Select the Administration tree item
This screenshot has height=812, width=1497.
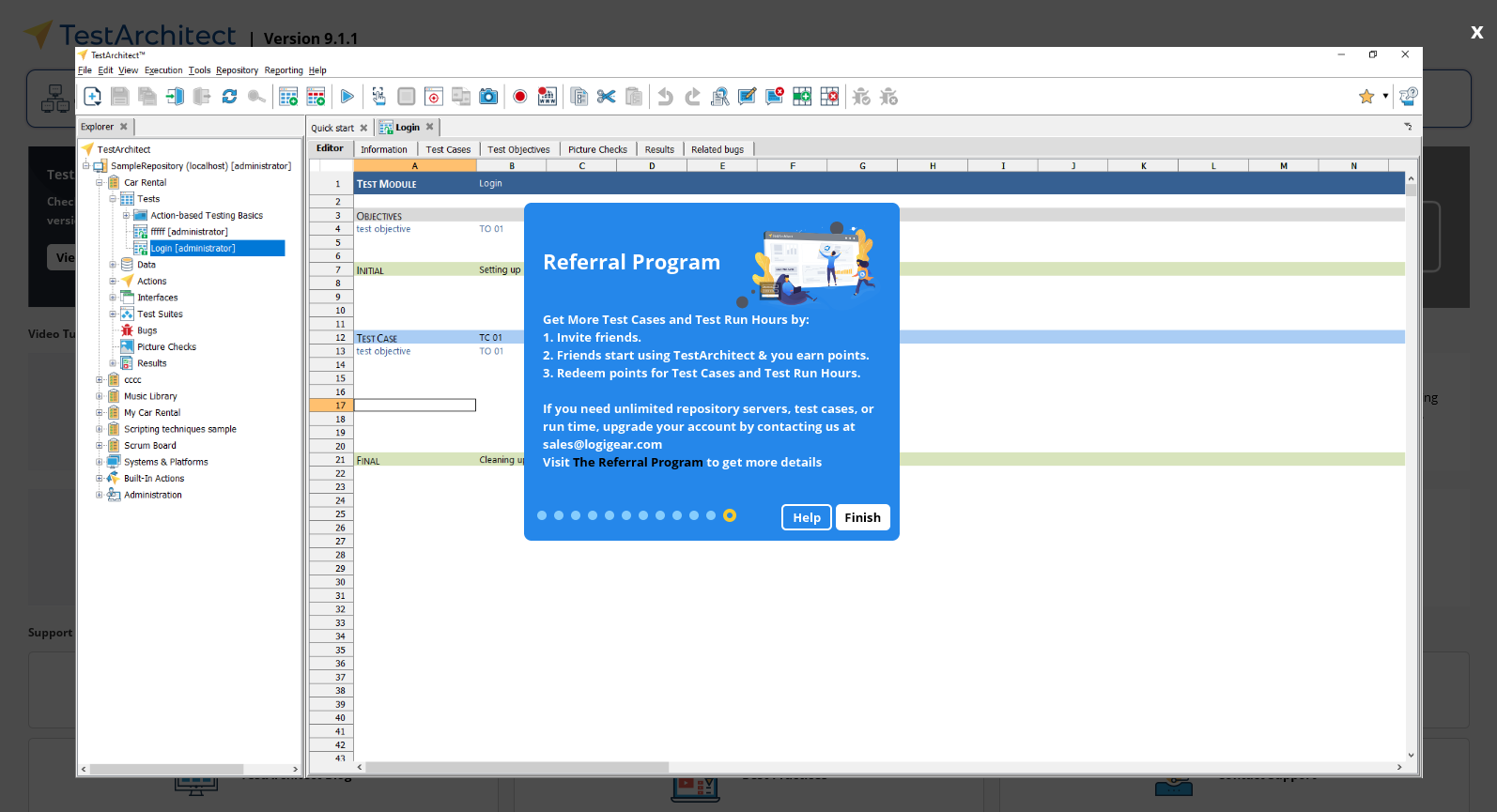[x=153, y=495]
